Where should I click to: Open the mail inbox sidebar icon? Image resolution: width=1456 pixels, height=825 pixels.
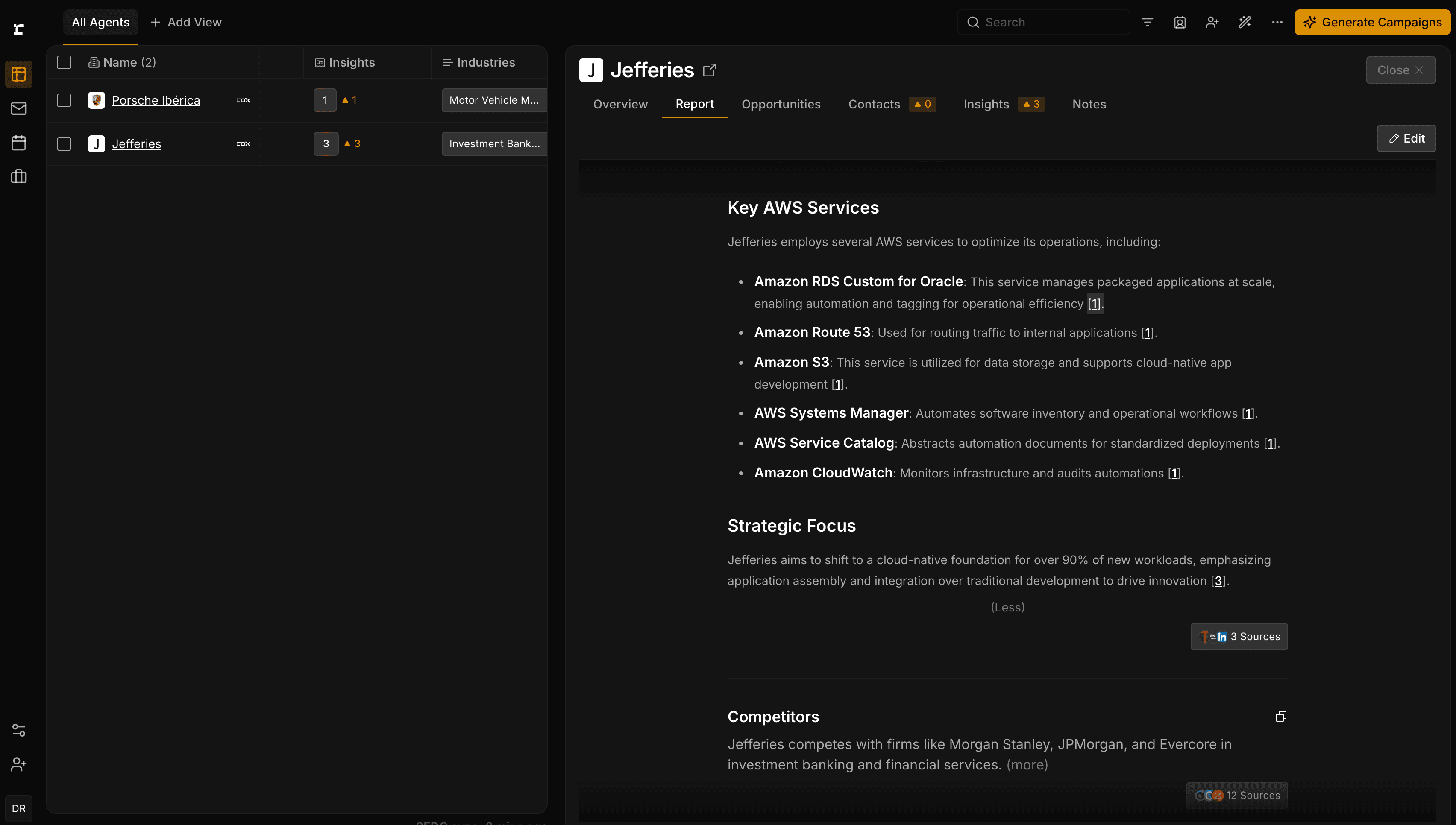[x=19, y=108]
